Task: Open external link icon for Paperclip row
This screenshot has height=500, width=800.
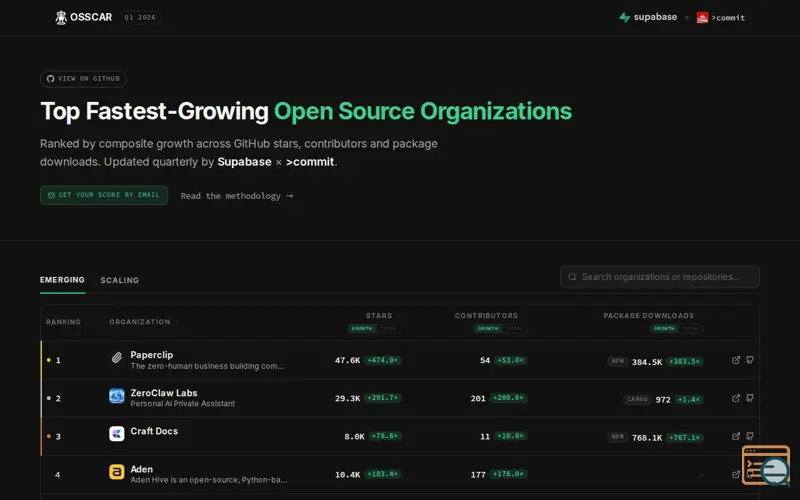Action: (736, 360)
